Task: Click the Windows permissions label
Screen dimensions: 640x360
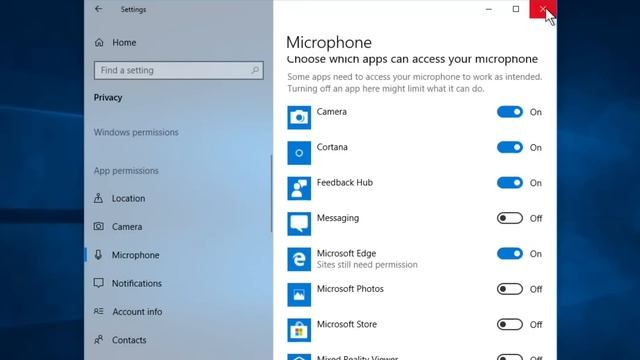Action: click(x=136, y=132)
